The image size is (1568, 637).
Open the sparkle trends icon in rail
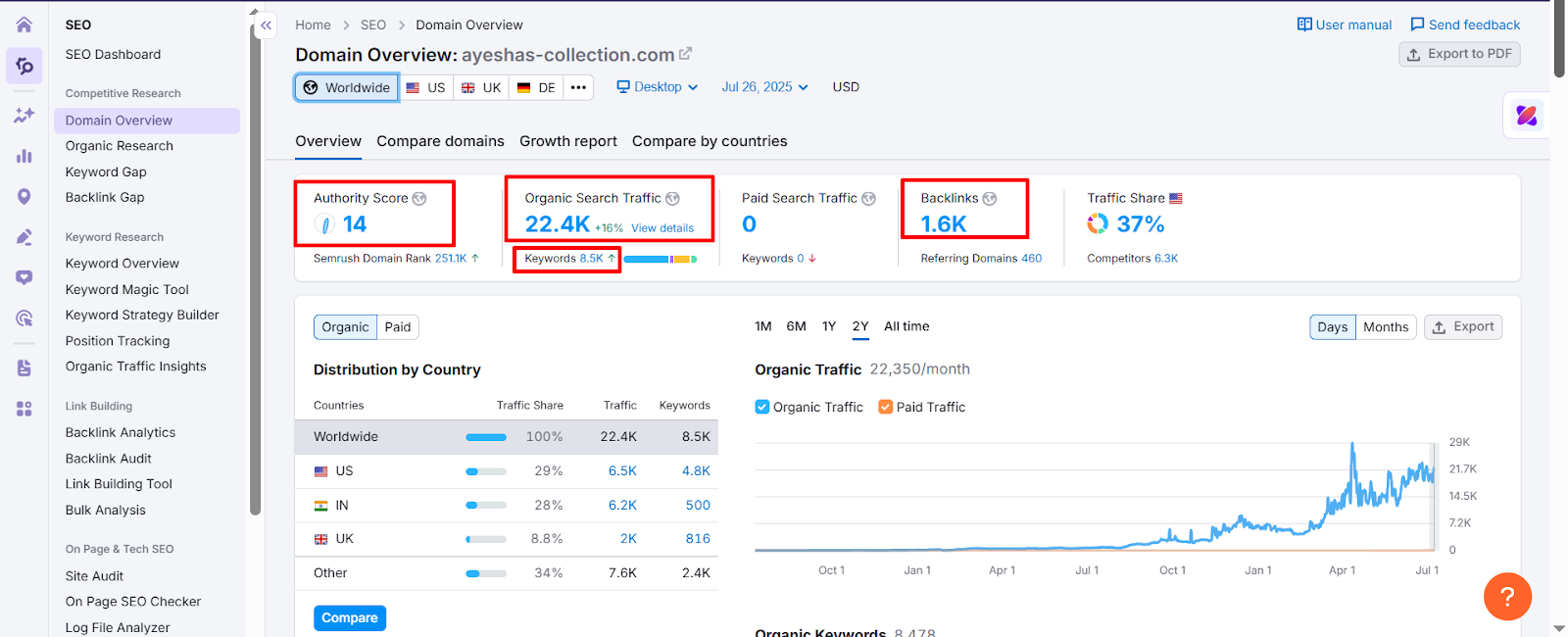tap(24, 116)
